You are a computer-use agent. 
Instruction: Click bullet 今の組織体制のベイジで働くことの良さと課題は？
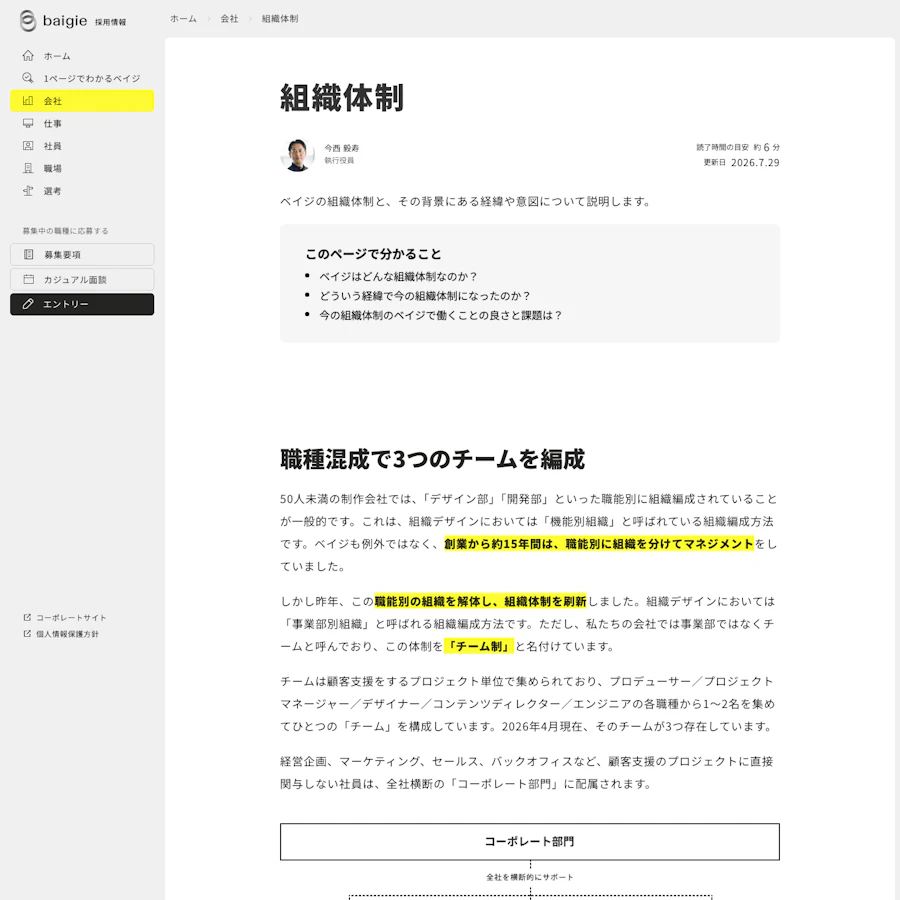[x=441, y=315]
